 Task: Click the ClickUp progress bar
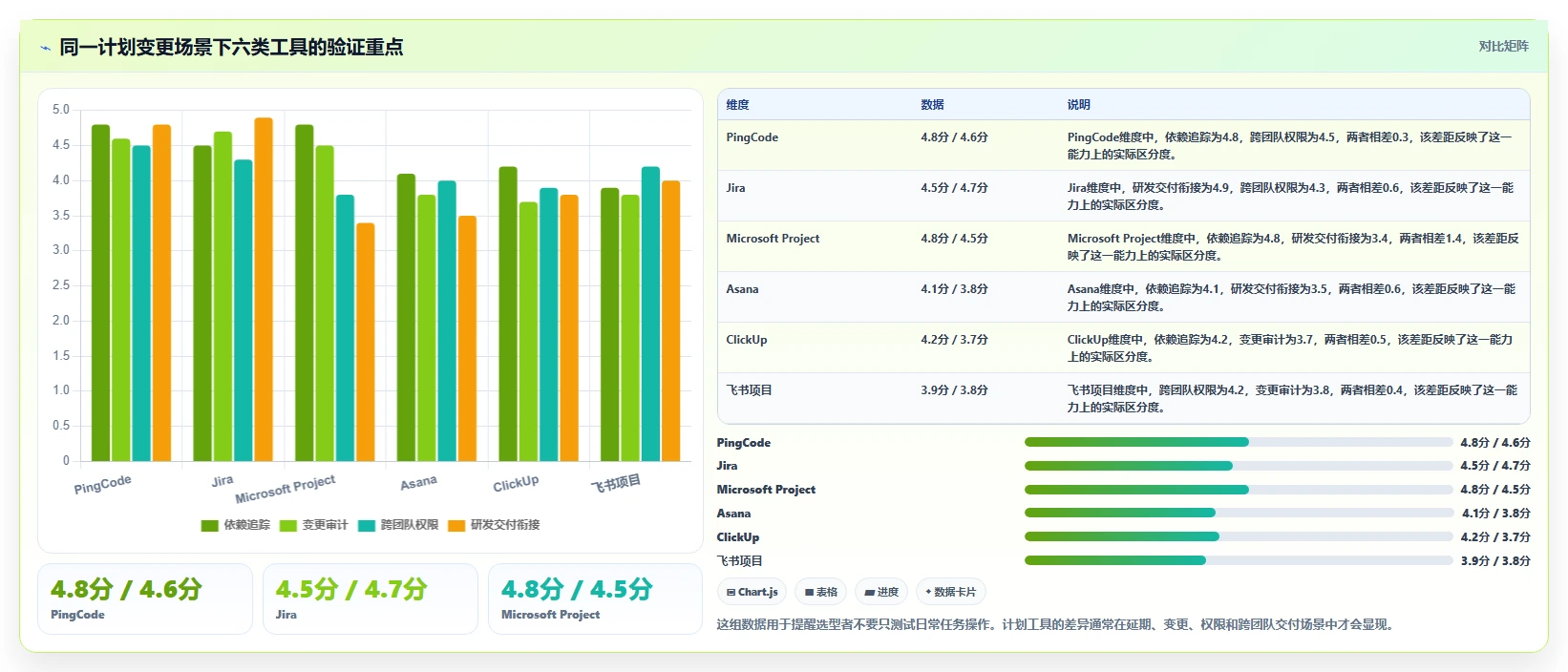[x=1239, y=537]
